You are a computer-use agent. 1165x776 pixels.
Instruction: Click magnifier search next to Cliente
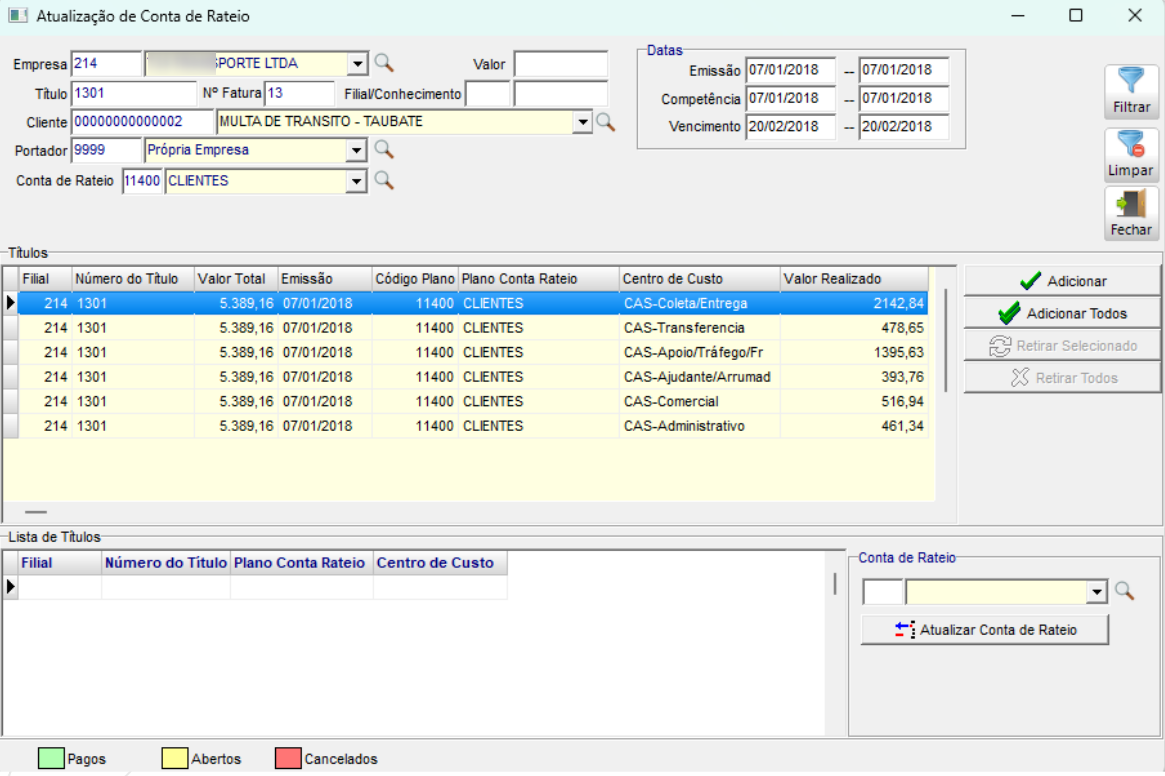(x=605, y=122)
